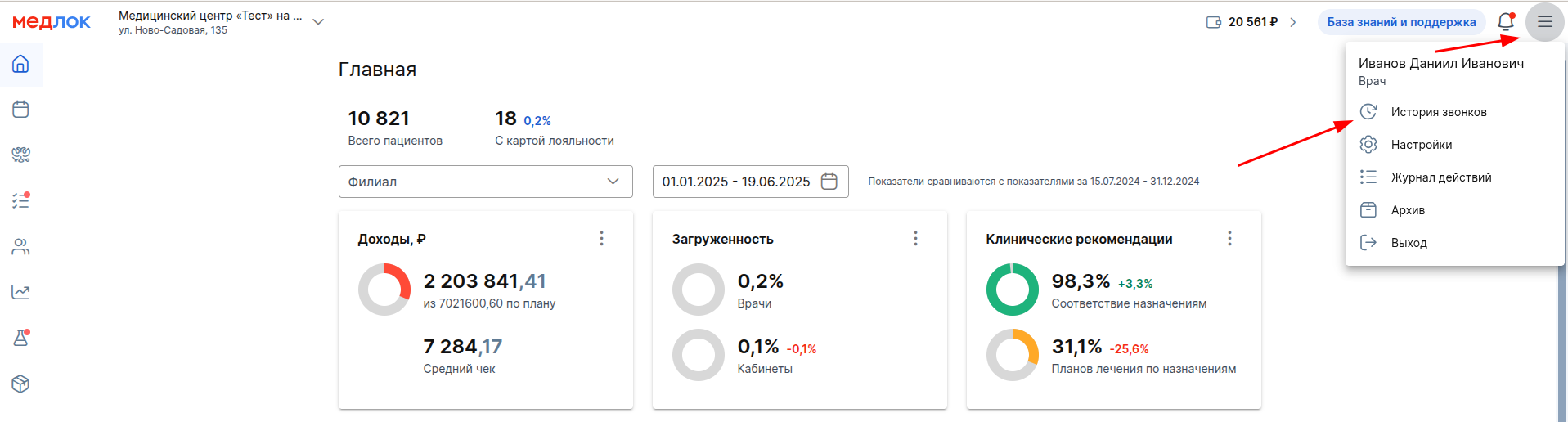
Task: Toggle the hamburger menu button
Action: 1544,22
